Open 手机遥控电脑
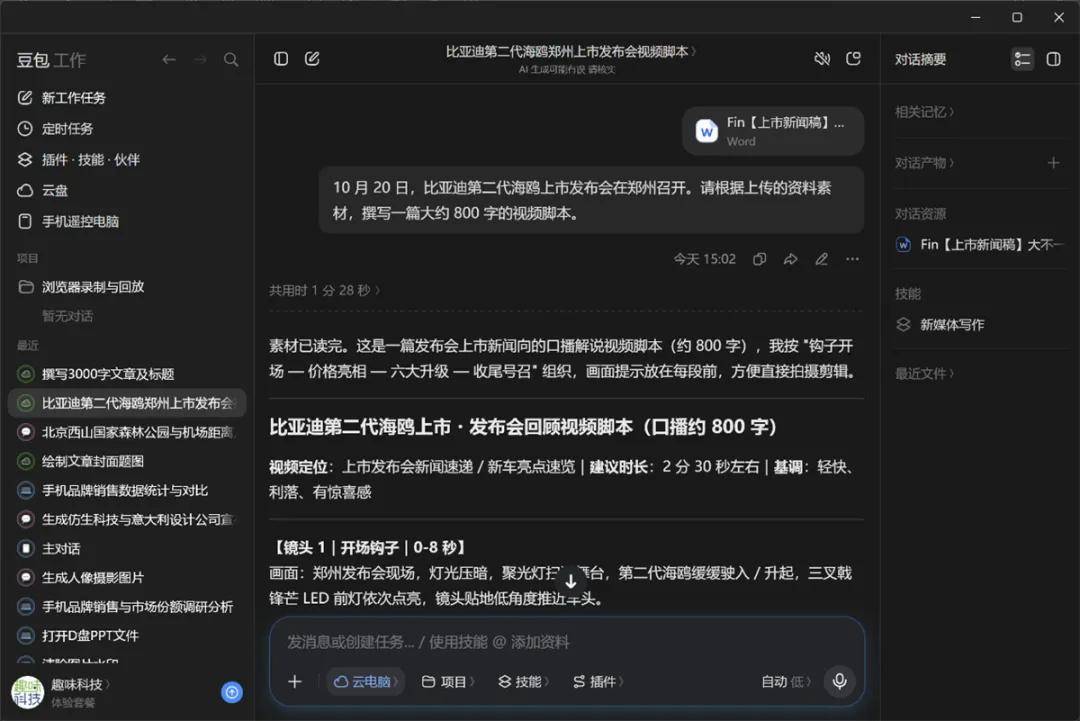Viewport: 1080px width, 721px height. point(127,221)
